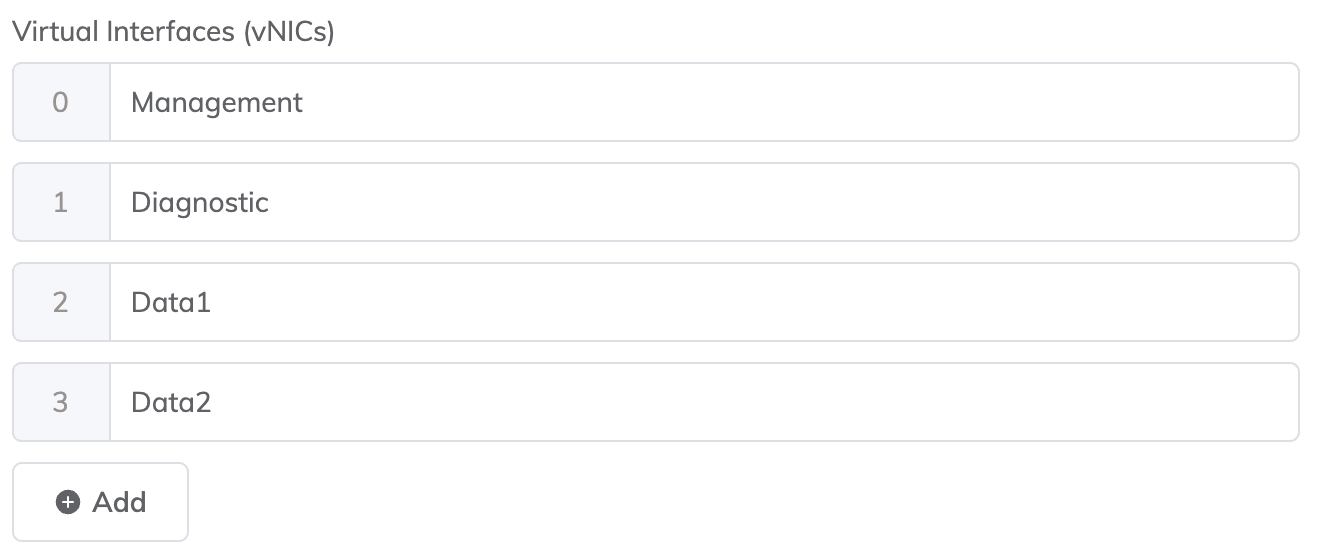Place cursor on the Data1 text
This screenshot has height=554, width=1324.
(171, 302)
